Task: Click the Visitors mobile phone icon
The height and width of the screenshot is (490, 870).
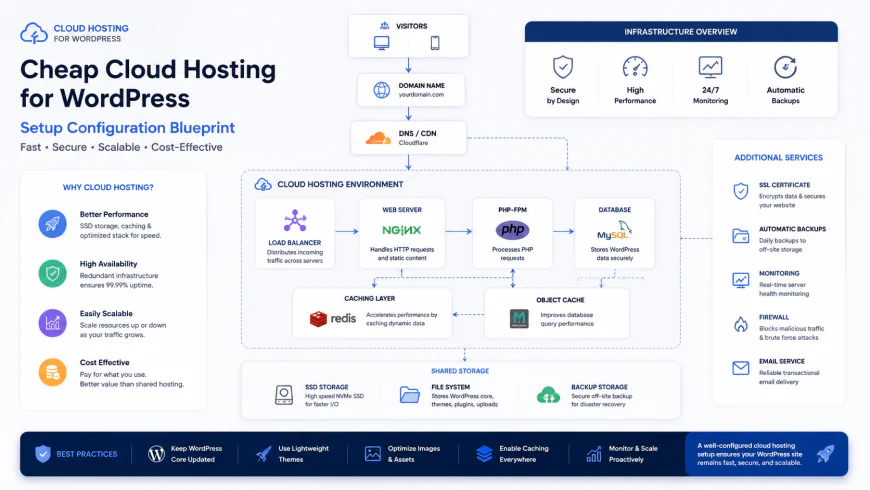Action: (435, 43)
